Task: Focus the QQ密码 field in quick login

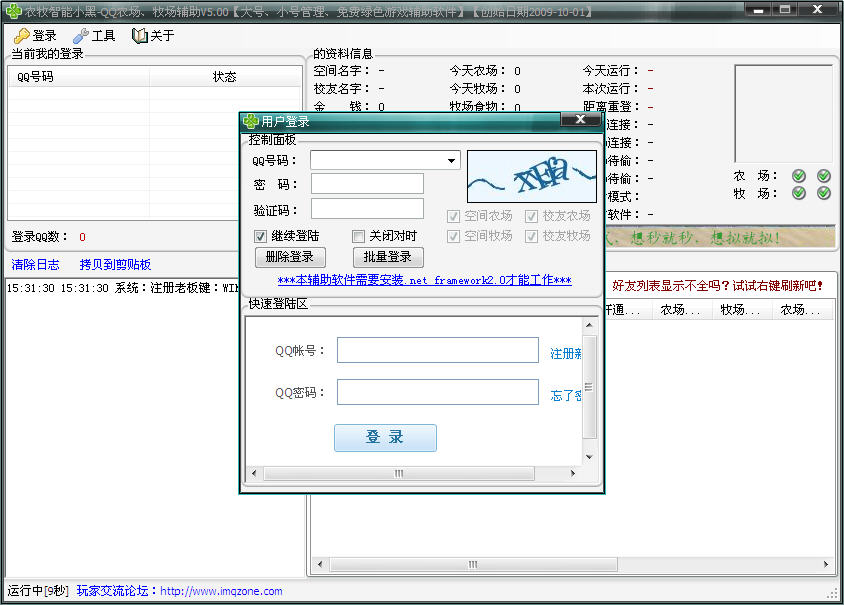Action: pos(438,392)
